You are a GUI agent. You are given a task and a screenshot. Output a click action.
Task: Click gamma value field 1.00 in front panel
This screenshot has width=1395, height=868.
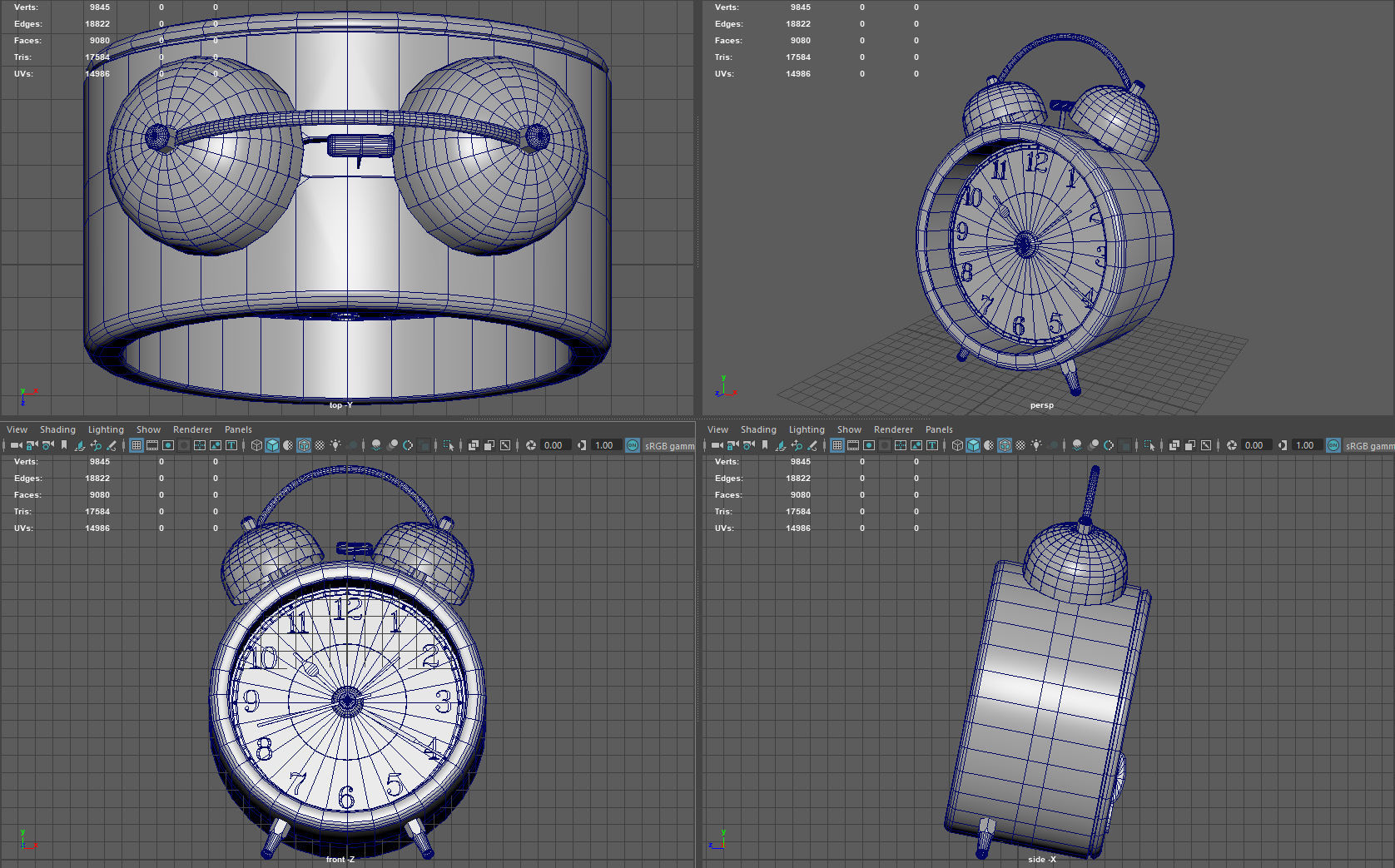click(x=605, y=445)
